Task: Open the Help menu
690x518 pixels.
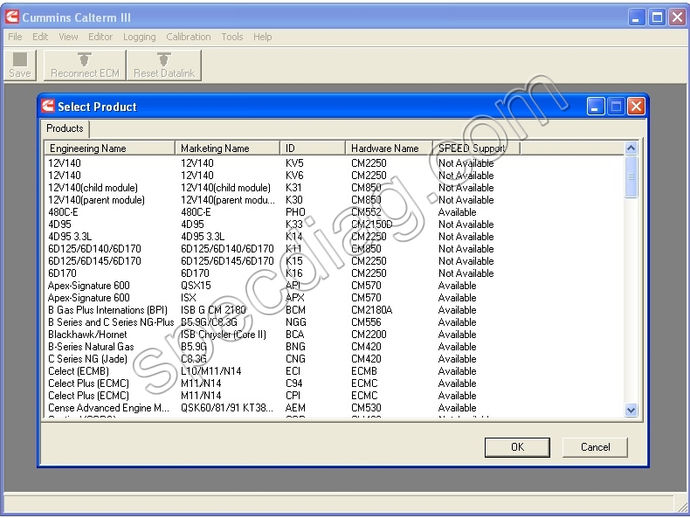Action: (262, 37)
